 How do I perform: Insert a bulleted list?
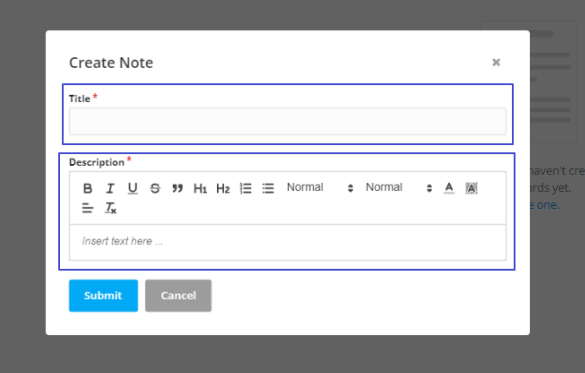tap(268, 188)
